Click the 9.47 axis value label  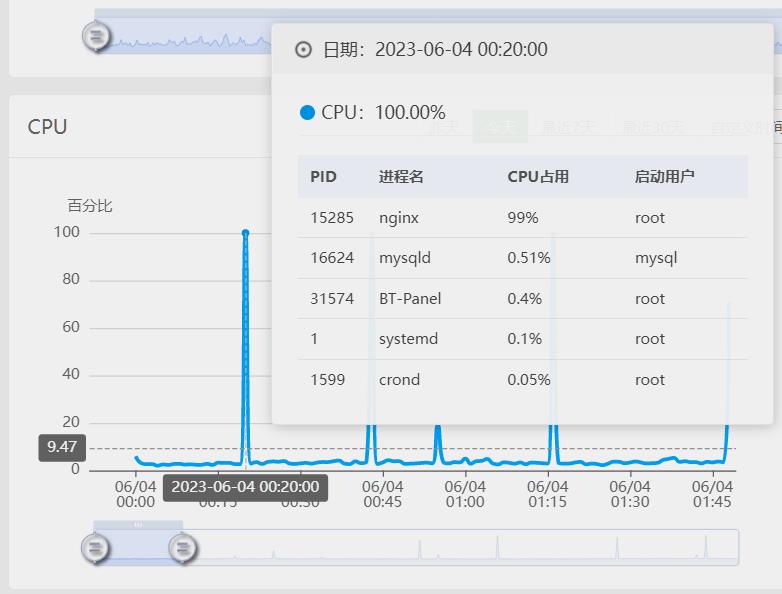(62, 447)
